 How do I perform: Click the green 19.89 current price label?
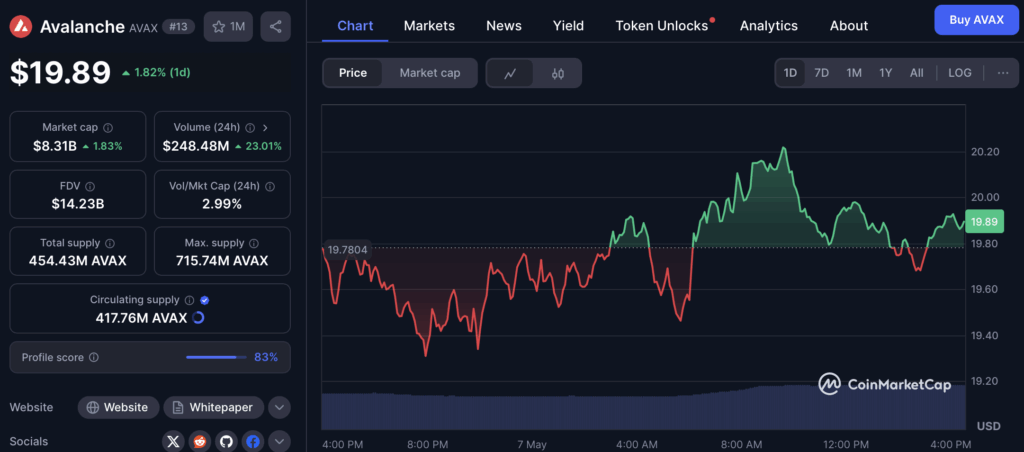click(984, 222)
